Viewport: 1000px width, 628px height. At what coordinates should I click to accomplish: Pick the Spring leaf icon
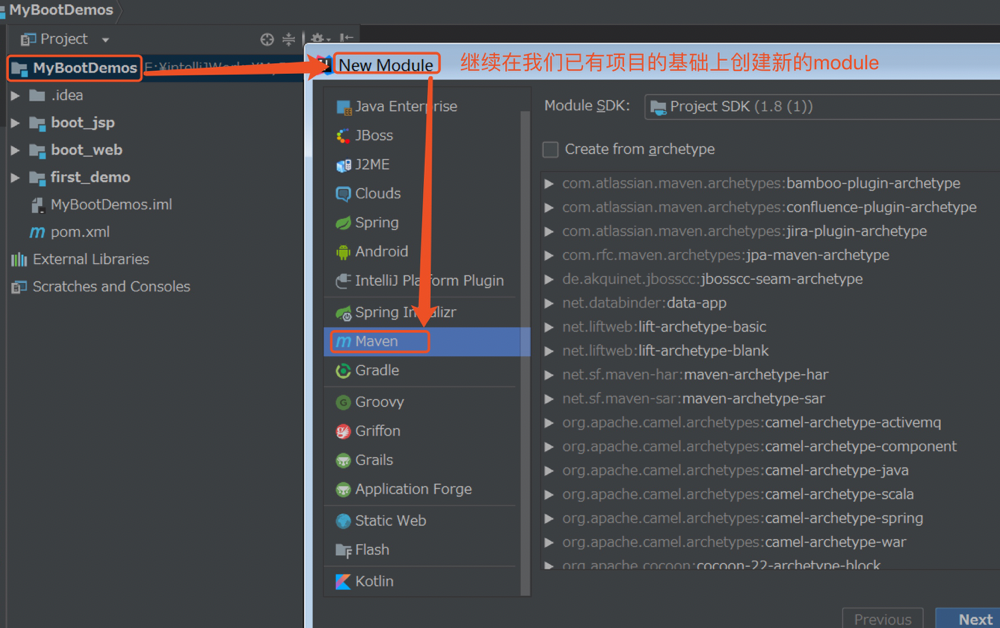(x=343, y=223)
